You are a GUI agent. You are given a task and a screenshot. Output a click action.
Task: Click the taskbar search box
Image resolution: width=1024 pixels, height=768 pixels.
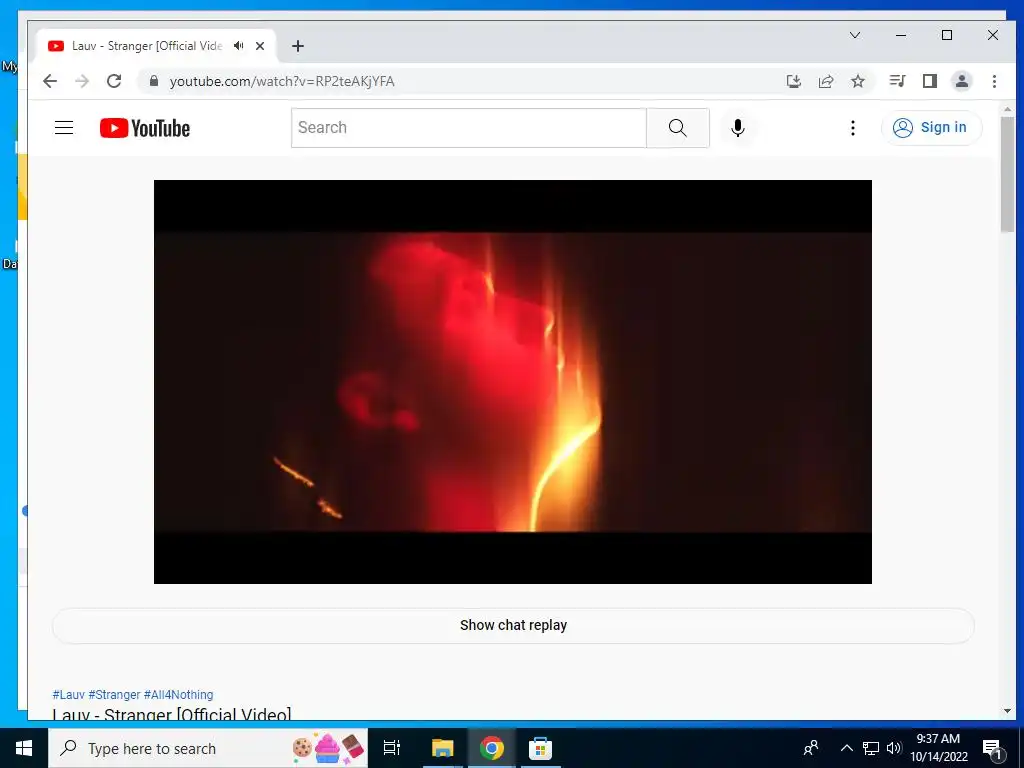tap(208, 748)
